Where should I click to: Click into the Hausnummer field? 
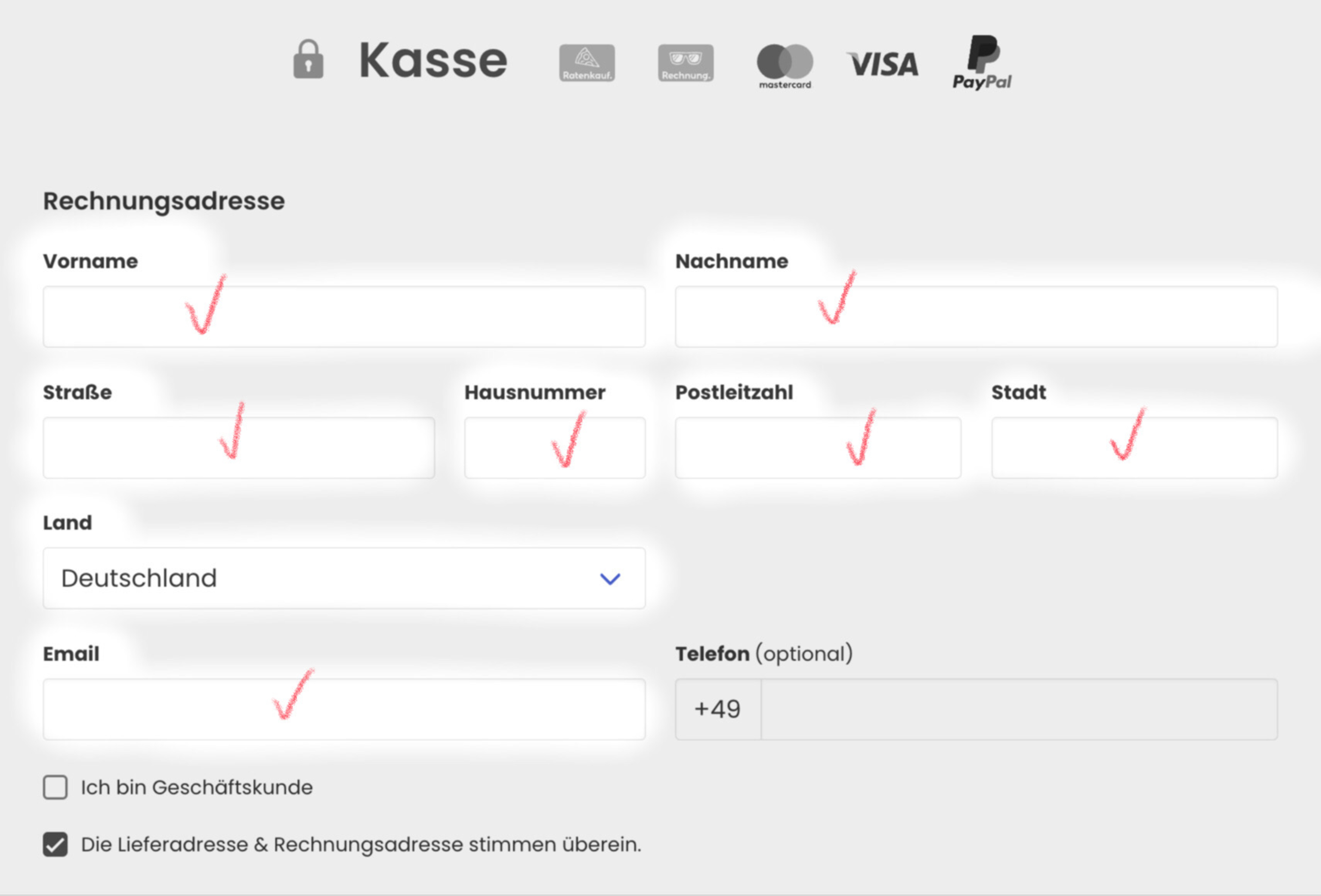[x=555, y=448]
